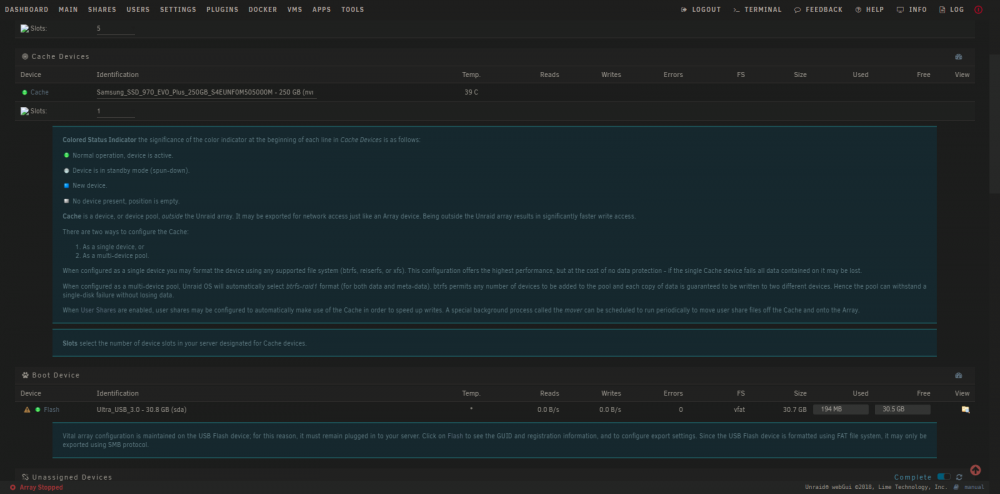This screenshot has width=1000, height=494.
Task: Click the grey standby mode indicator in help
Action: pos(66,170)
